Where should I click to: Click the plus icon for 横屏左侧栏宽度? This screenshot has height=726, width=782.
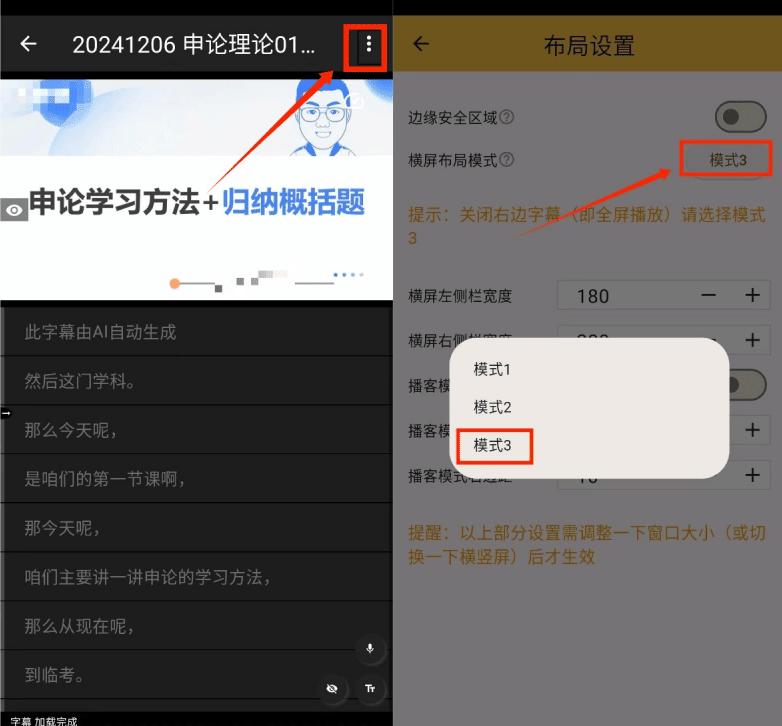tap(752, 295)
